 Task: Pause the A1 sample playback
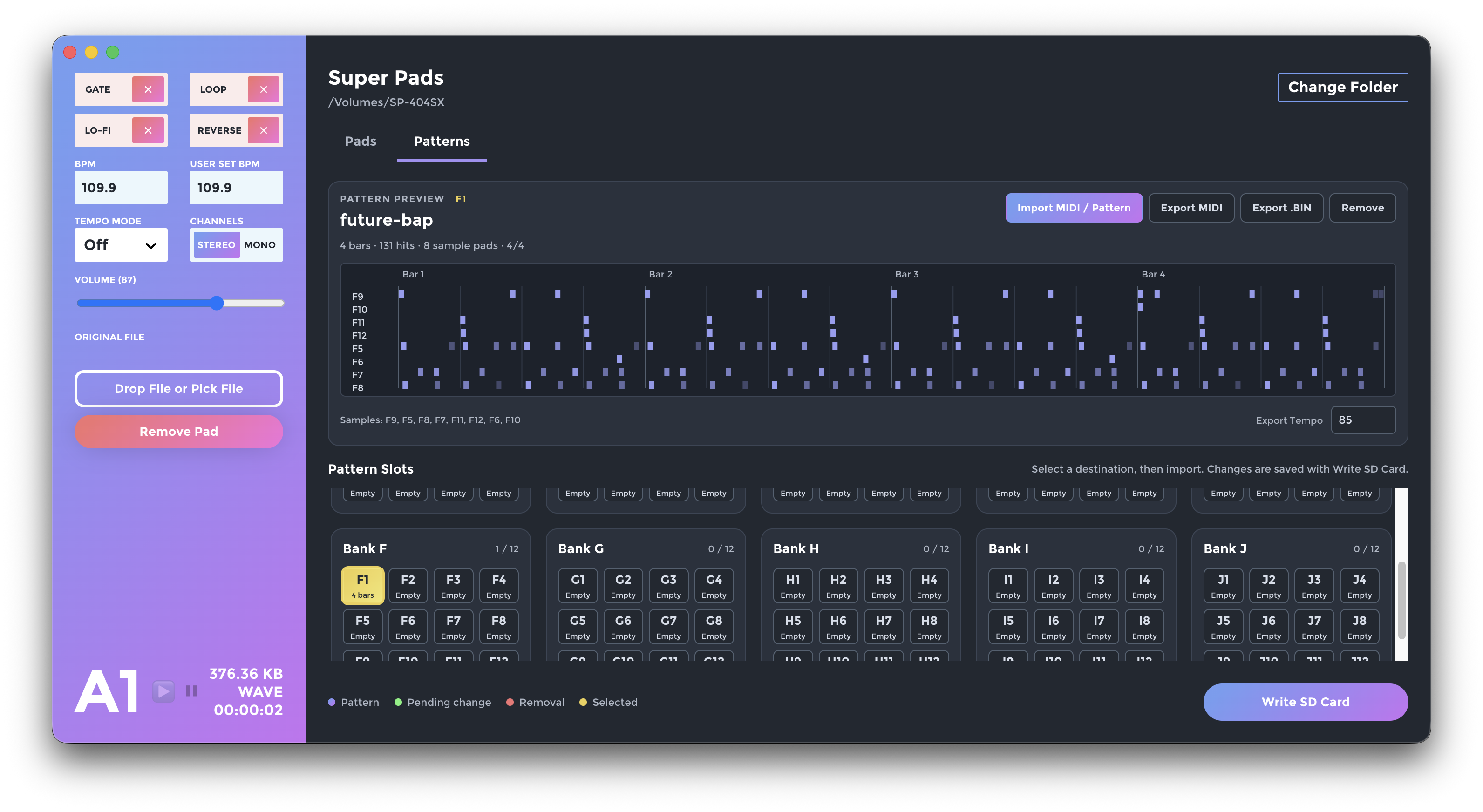191,690
